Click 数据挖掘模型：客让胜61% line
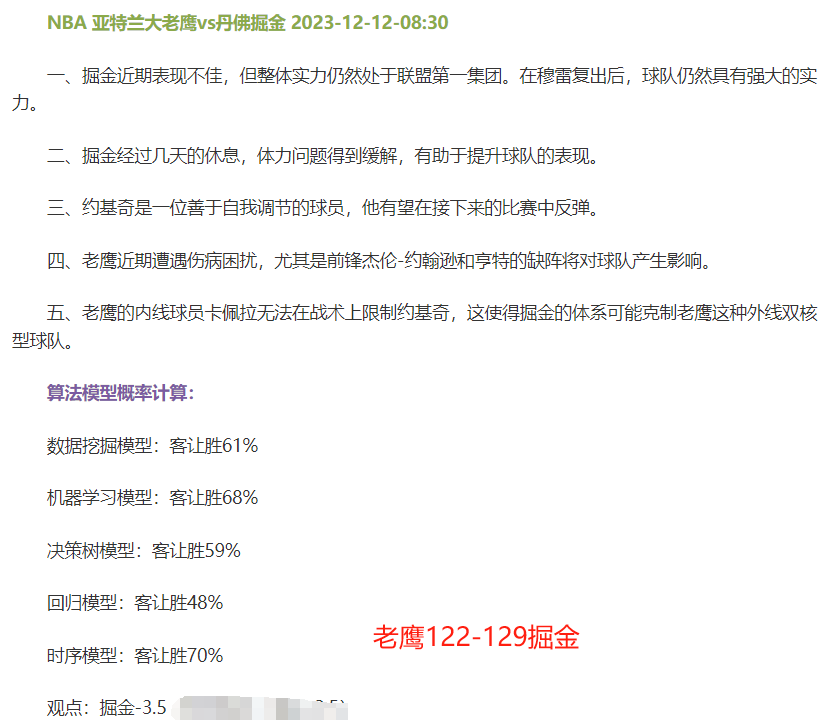 [152, 445]
